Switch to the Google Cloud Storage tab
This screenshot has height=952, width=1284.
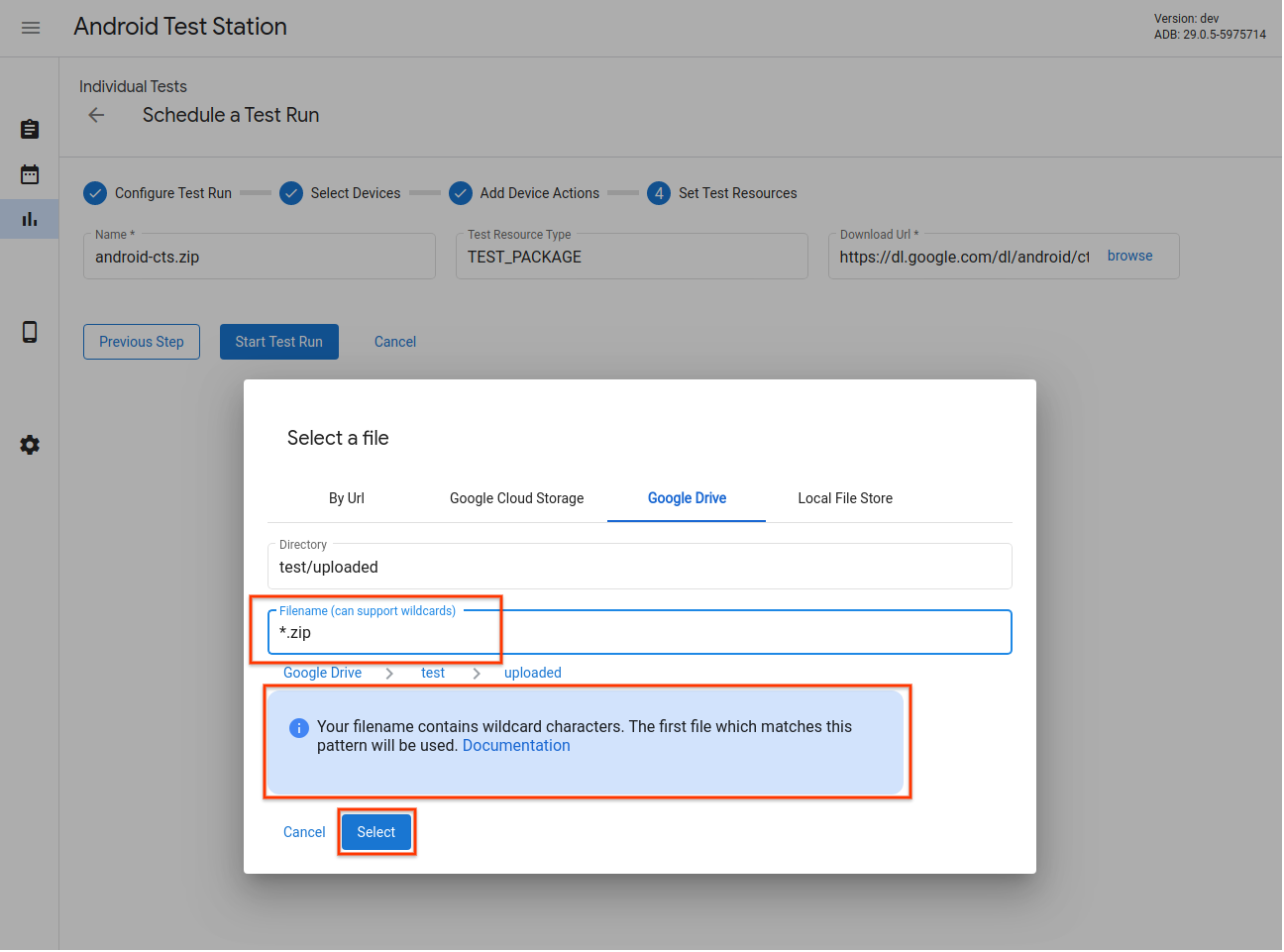516,498
